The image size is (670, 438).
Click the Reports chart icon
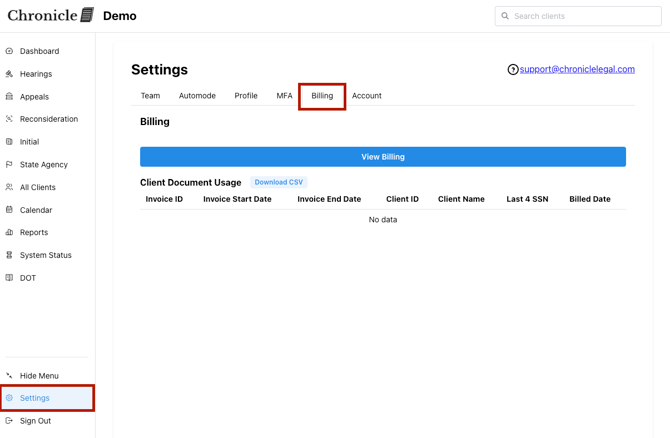(10, 232)
